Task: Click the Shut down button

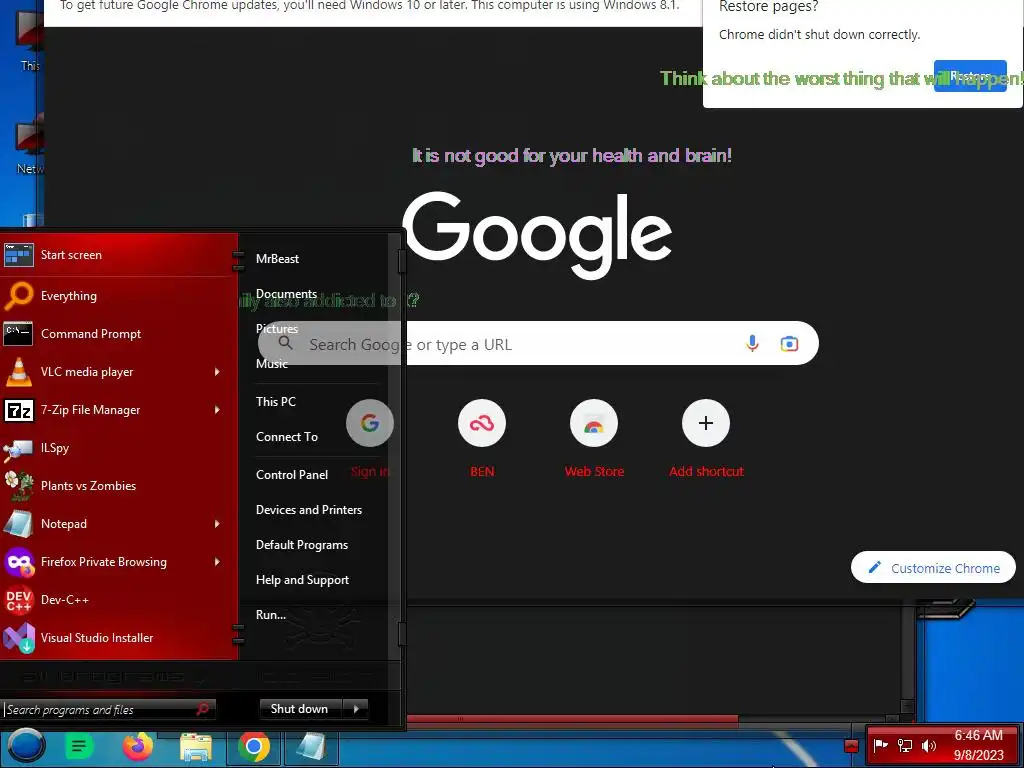Action: point(299,709)
